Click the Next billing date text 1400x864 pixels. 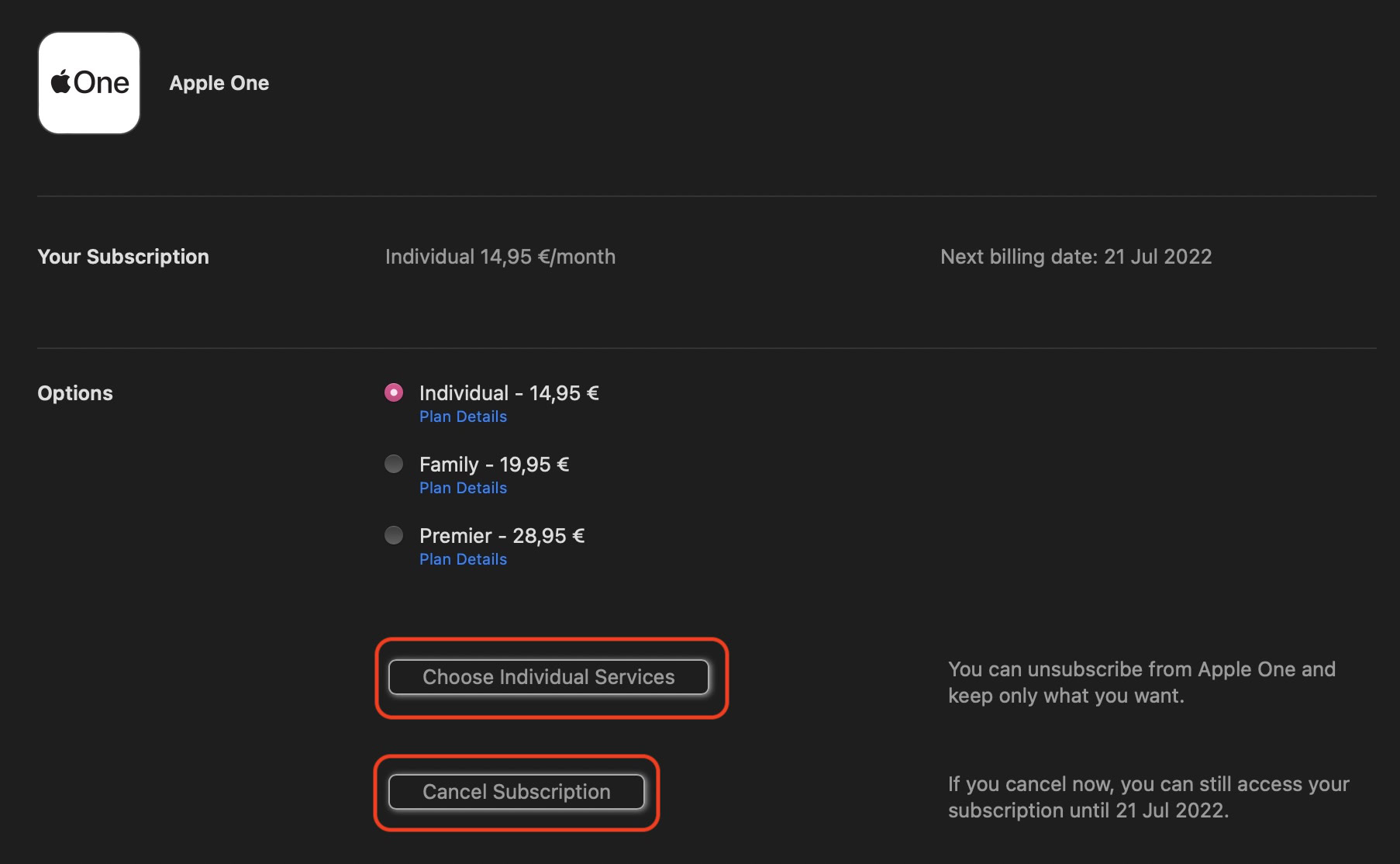tap(1075, 257)
